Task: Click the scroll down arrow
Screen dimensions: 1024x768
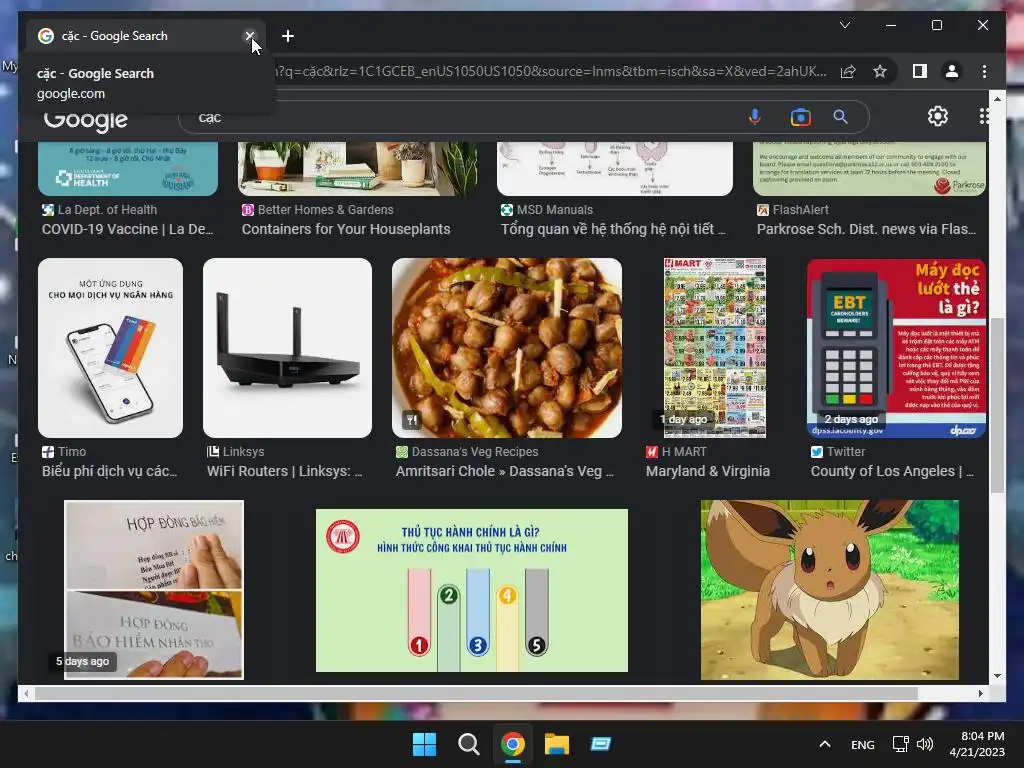Action: click(x=997, y=676)
